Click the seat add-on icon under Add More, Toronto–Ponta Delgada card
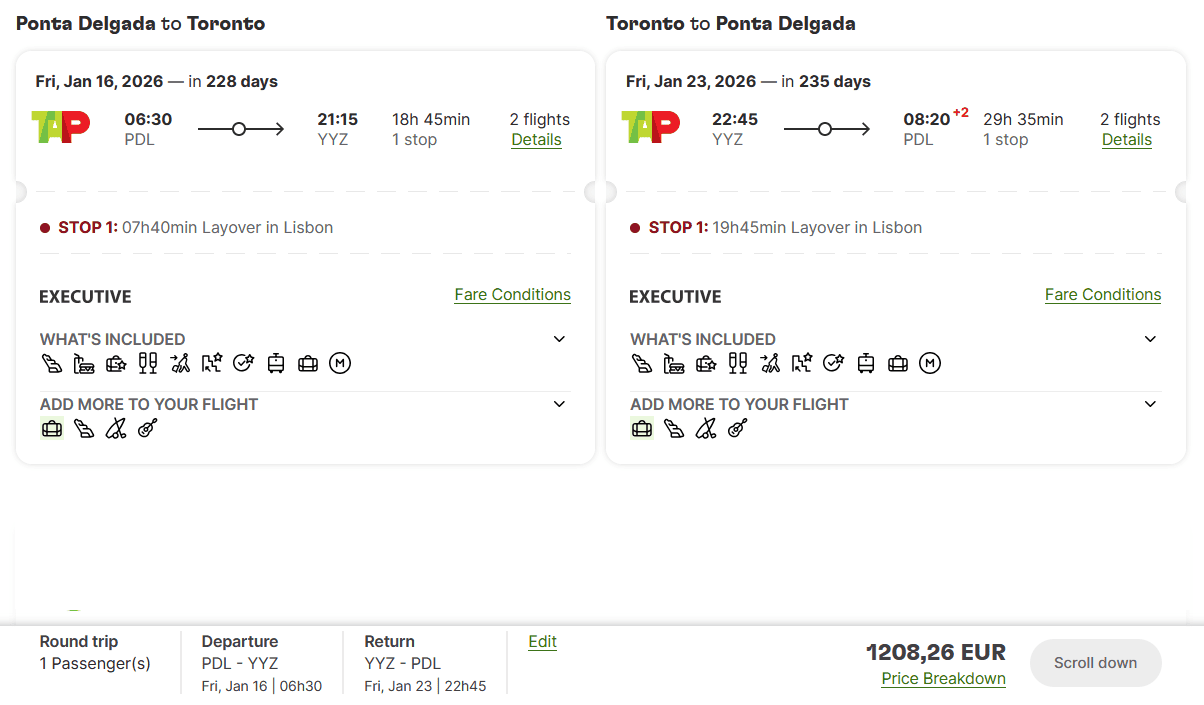 click(674, 429)
